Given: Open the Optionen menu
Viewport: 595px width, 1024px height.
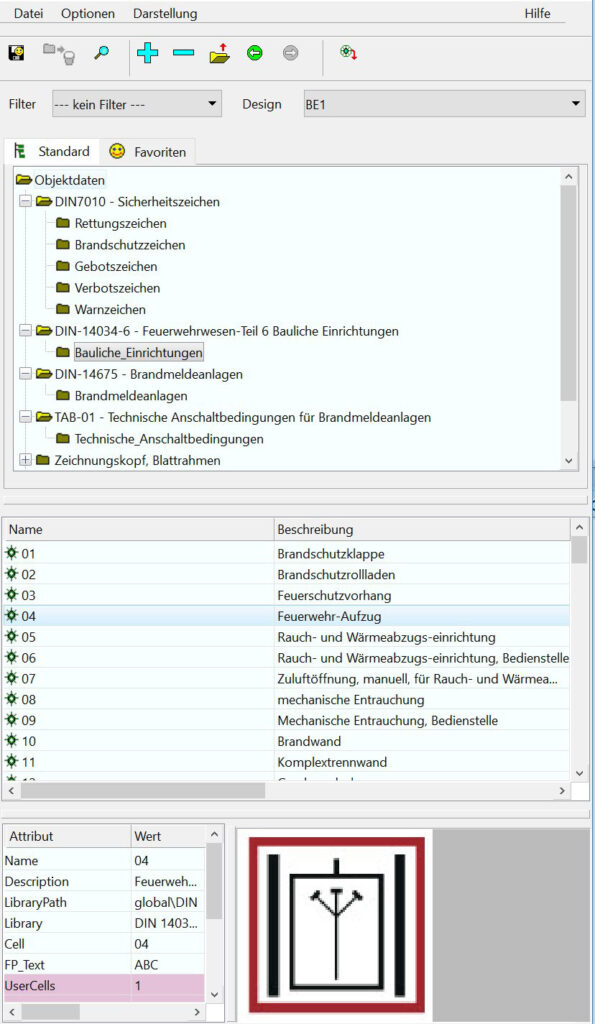Looking at the screenshot, I should pos(88,13).
